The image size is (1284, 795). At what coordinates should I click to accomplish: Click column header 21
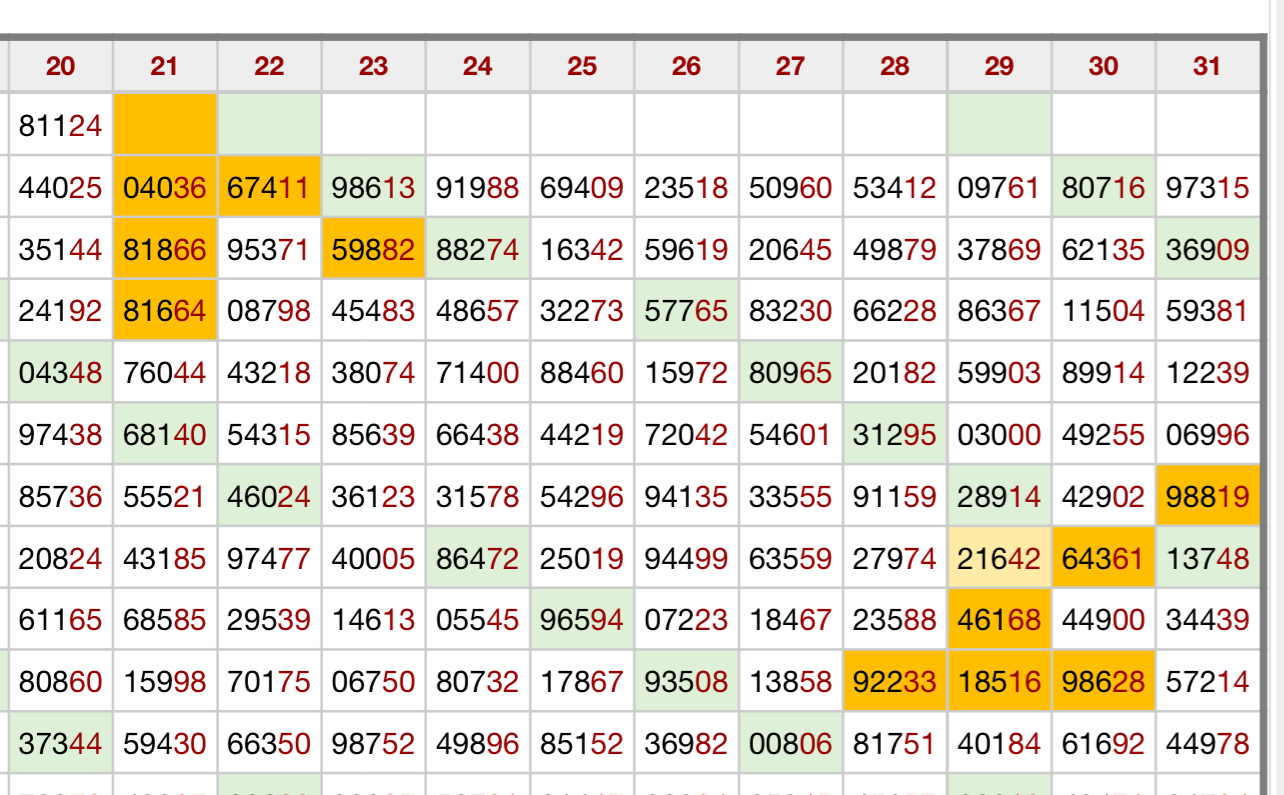click(165, 66)
